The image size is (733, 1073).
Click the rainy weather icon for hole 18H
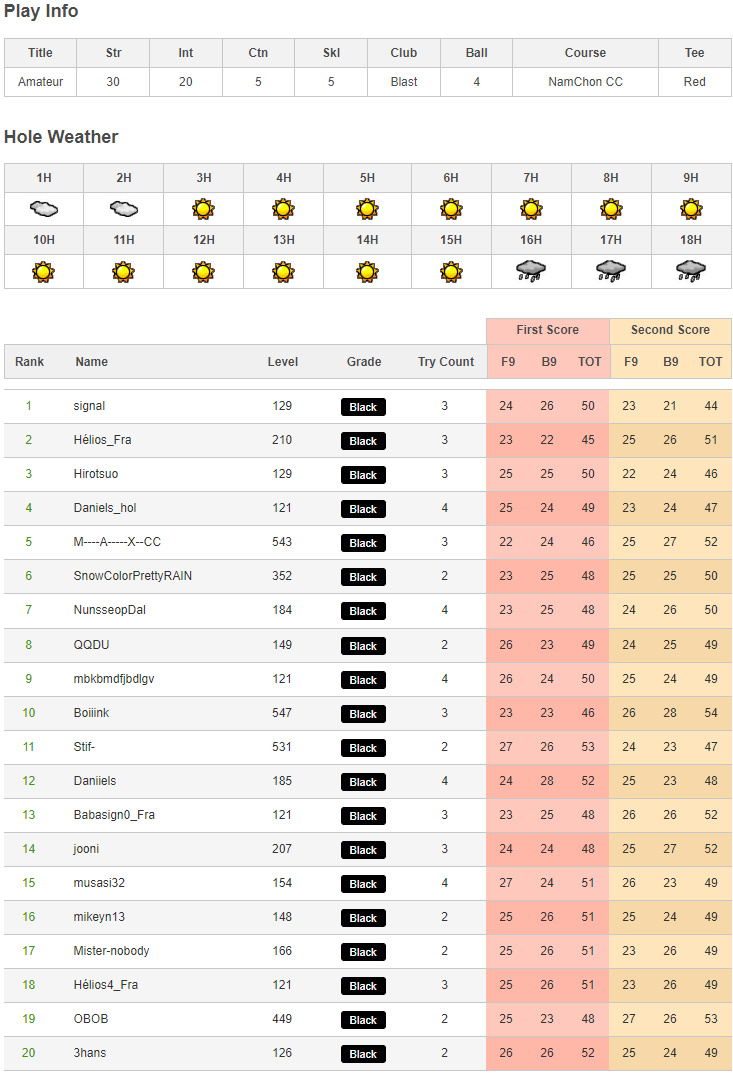pyautogui.click(x=691, y=271)
